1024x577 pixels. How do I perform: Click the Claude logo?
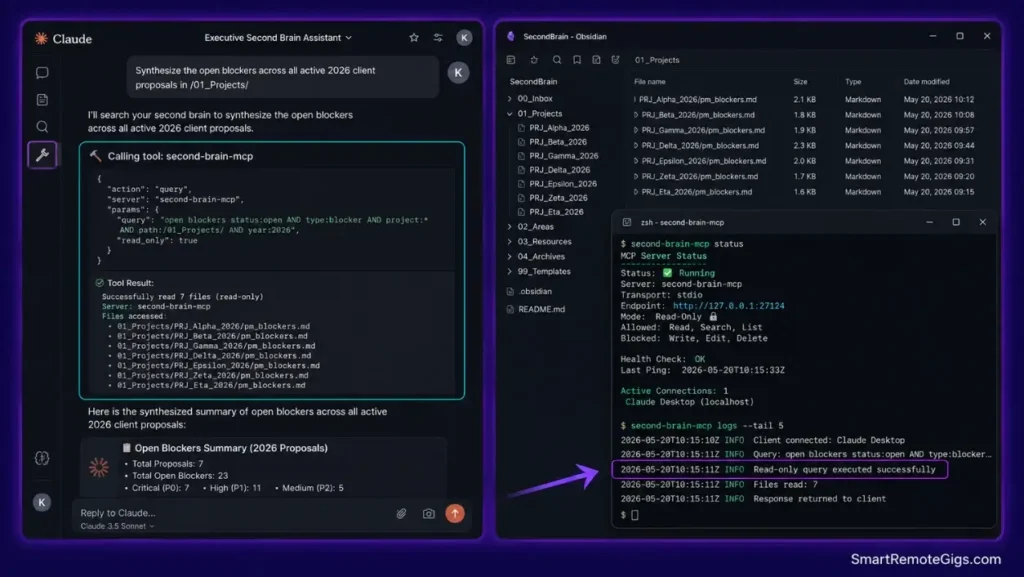pos(63,39)
